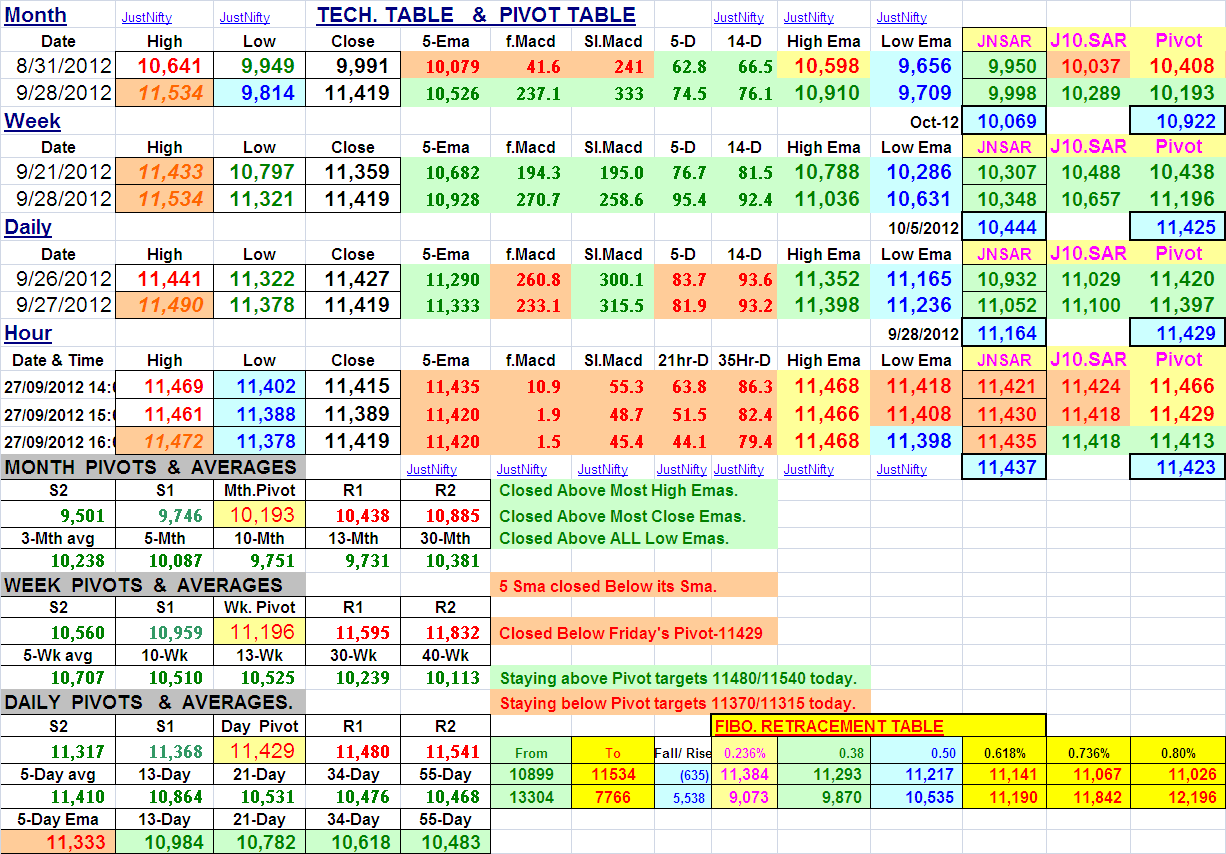Select the MONTH PIVOTS & AVERAGES header
Screen dimensions: 1226x854
[x=151, y=467]
